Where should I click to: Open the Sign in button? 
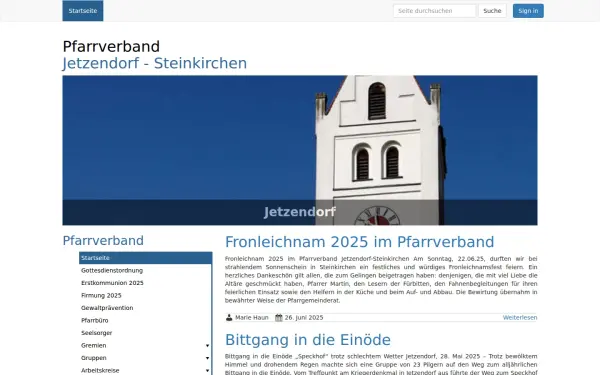tap(528, 11)
